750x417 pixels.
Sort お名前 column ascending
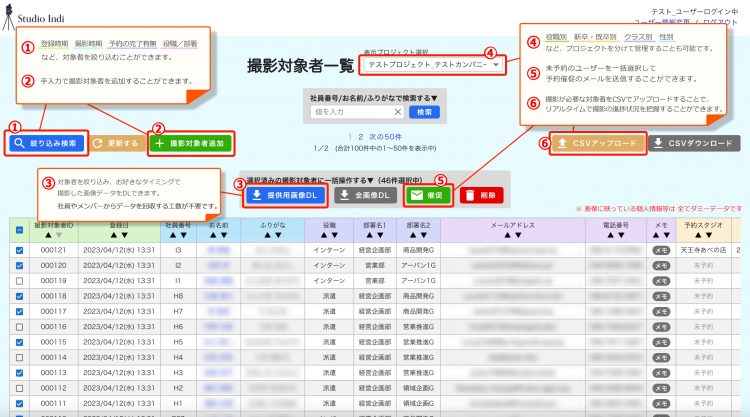coord(213,235)
